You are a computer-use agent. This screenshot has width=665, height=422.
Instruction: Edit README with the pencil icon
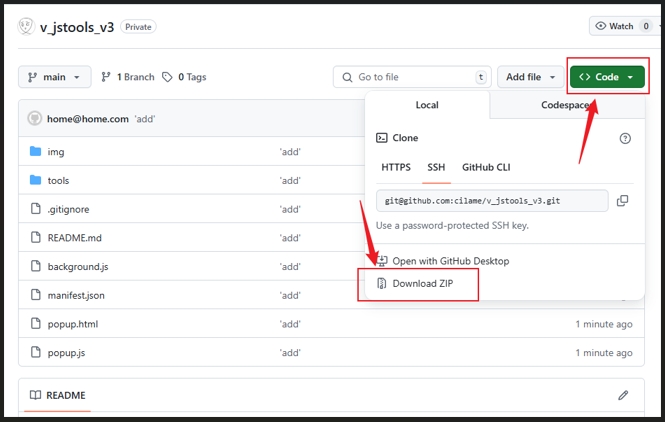(623, 395)
